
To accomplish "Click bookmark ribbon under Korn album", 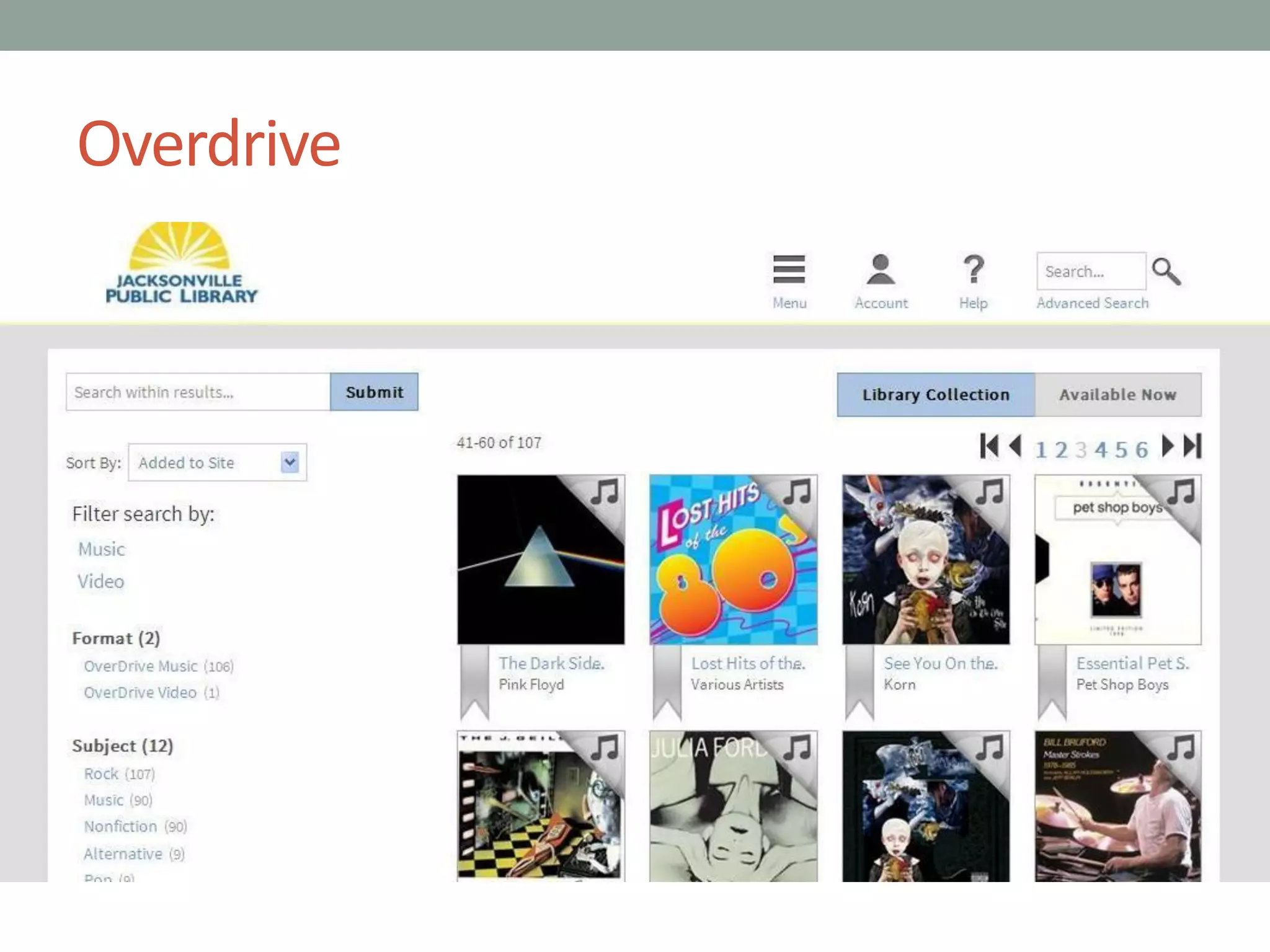I will [860, 683].
